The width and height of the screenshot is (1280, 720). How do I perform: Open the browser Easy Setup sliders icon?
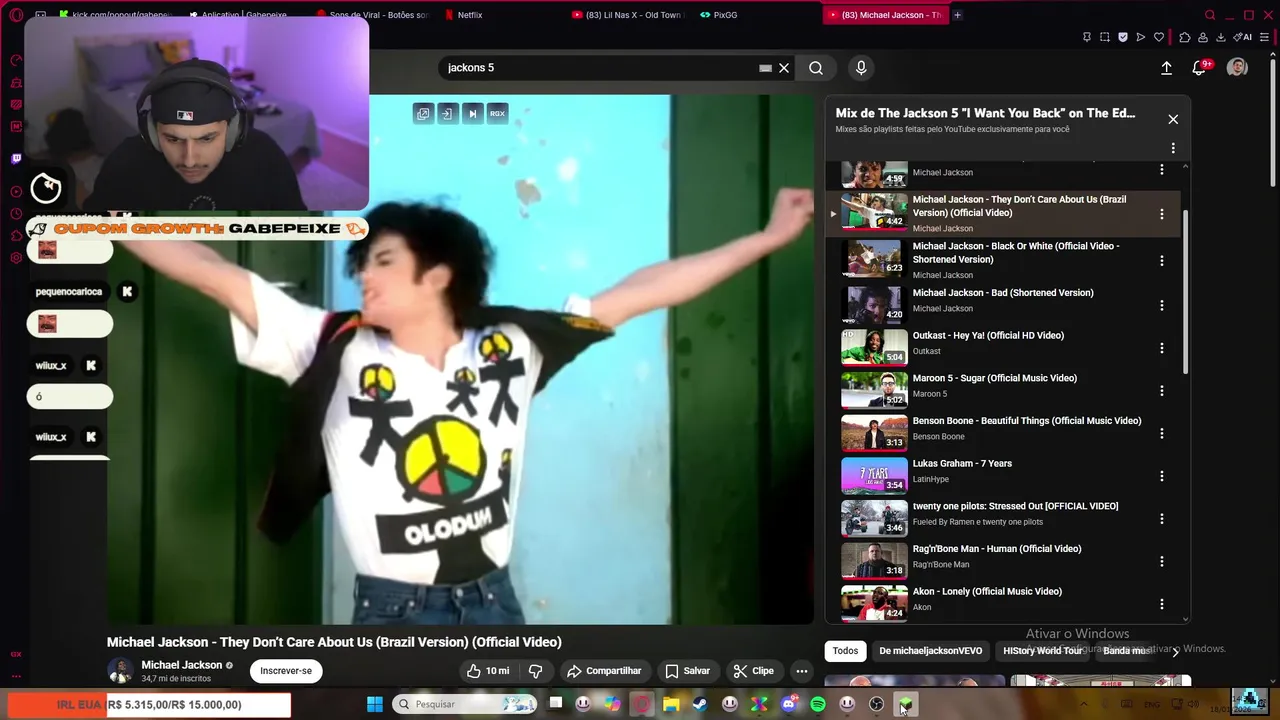click(x=1265, y=37)
